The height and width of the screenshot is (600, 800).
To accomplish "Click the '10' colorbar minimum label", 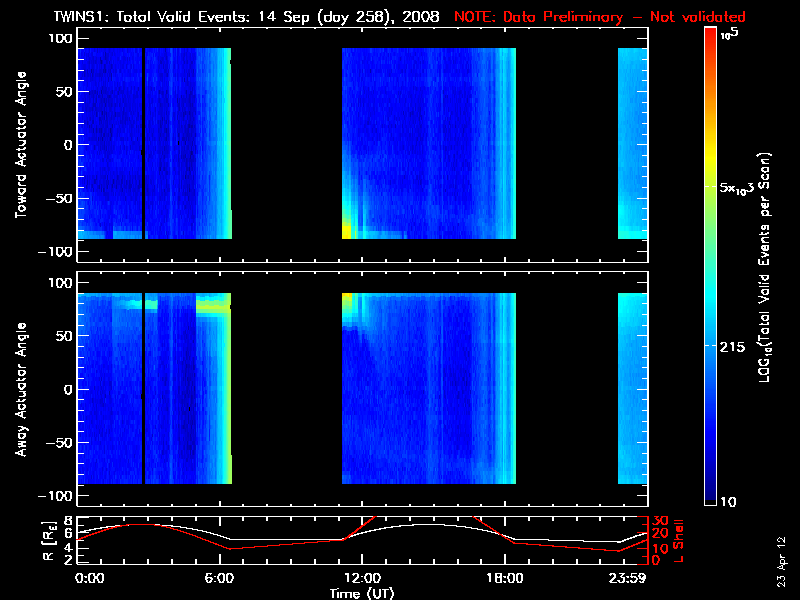I will [728, 502].
